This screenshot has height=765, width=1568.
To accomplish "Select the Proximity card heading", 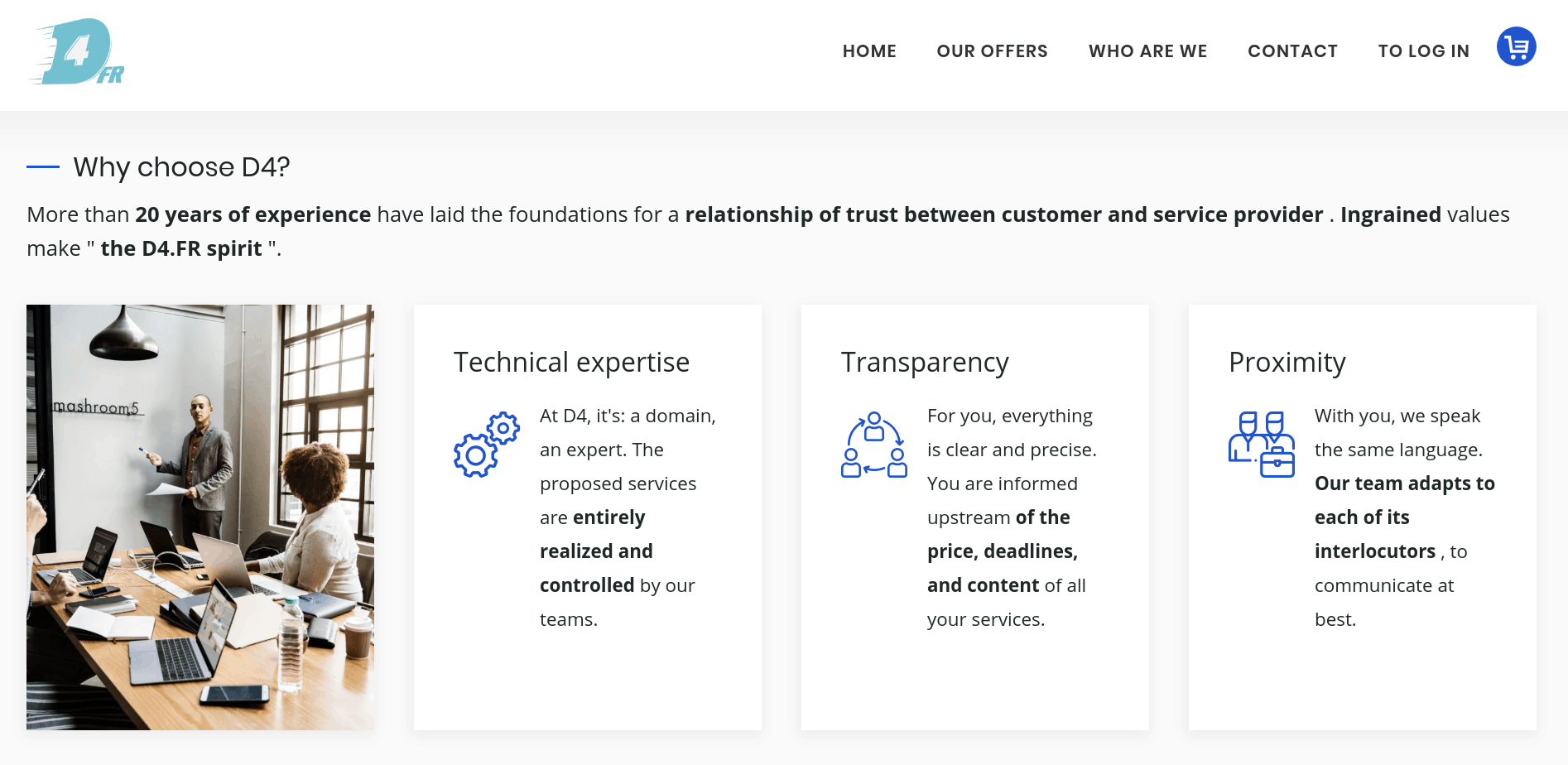I will [x=1287, y=363].
